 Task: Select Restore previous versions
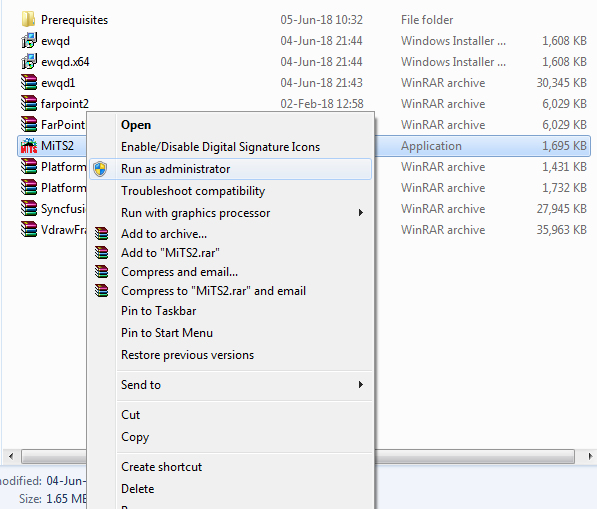click(187, 355)
